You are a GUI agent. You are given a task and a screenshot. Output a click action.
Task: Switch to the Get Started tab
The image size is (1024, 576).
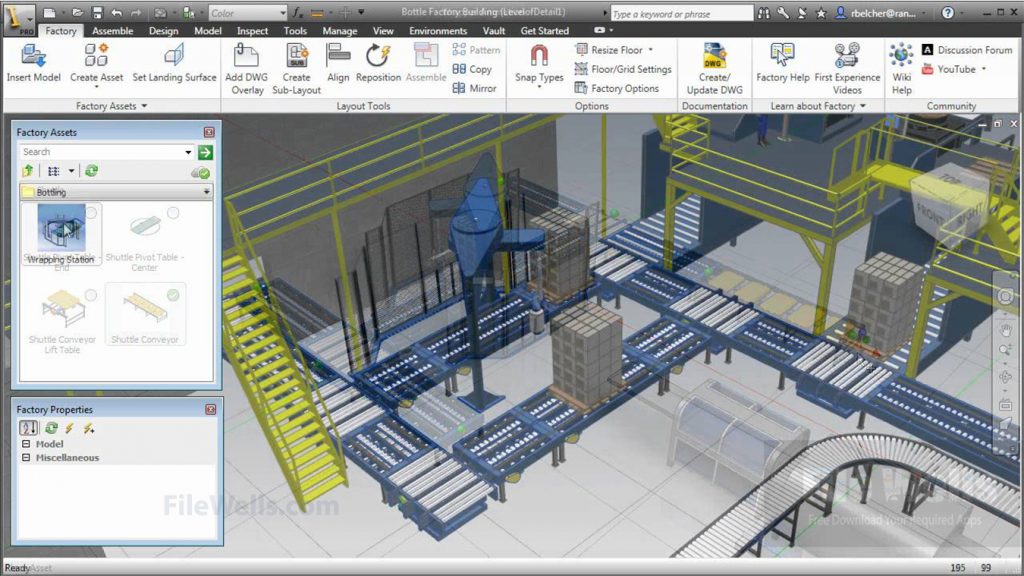(545, 31)
